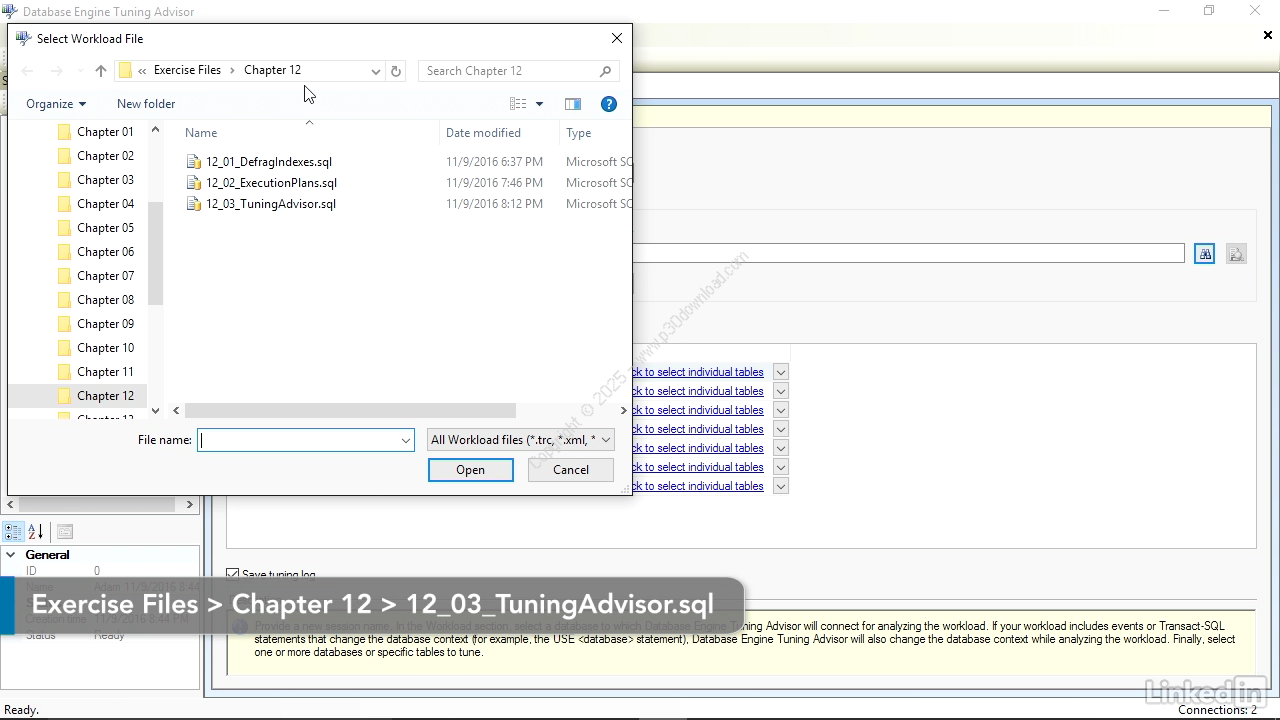
Task: Select file 12_02_ExecutionPlans.sql
Action: 271,183
